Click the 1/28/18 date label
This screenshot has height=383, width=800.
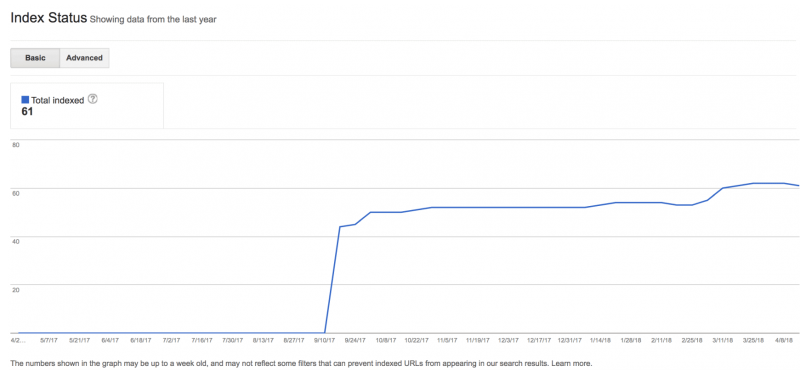point(631,340)
